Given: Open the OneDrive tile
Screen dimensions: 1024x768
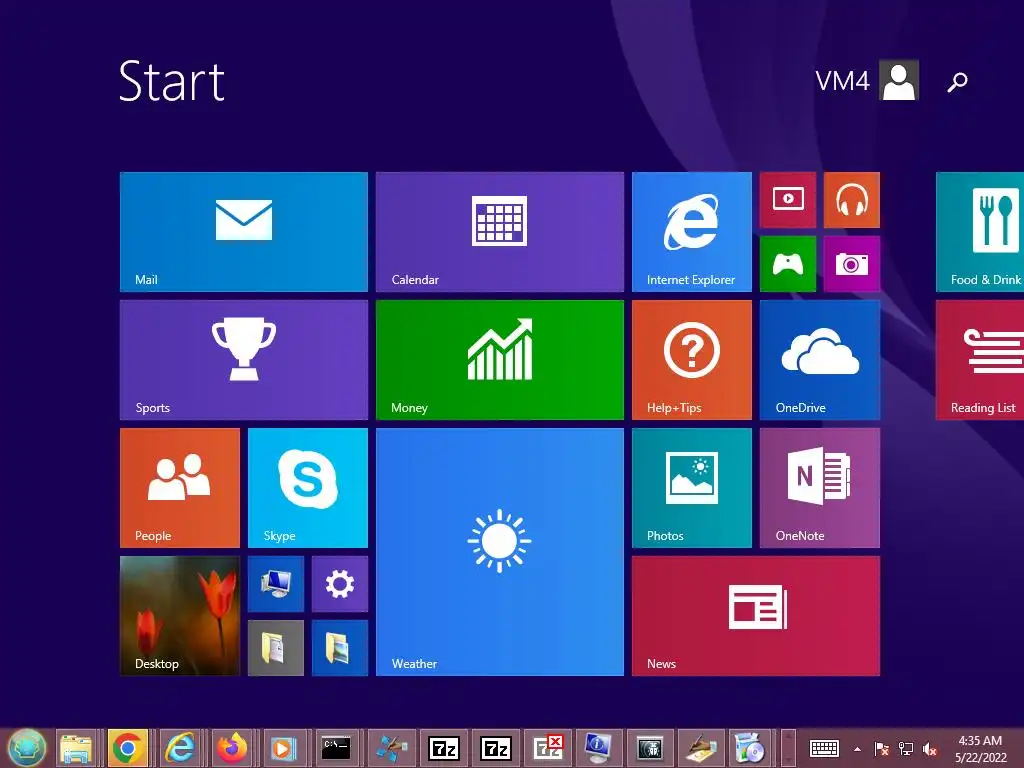Looking at the screenshot, I should (x=820, y=360).
